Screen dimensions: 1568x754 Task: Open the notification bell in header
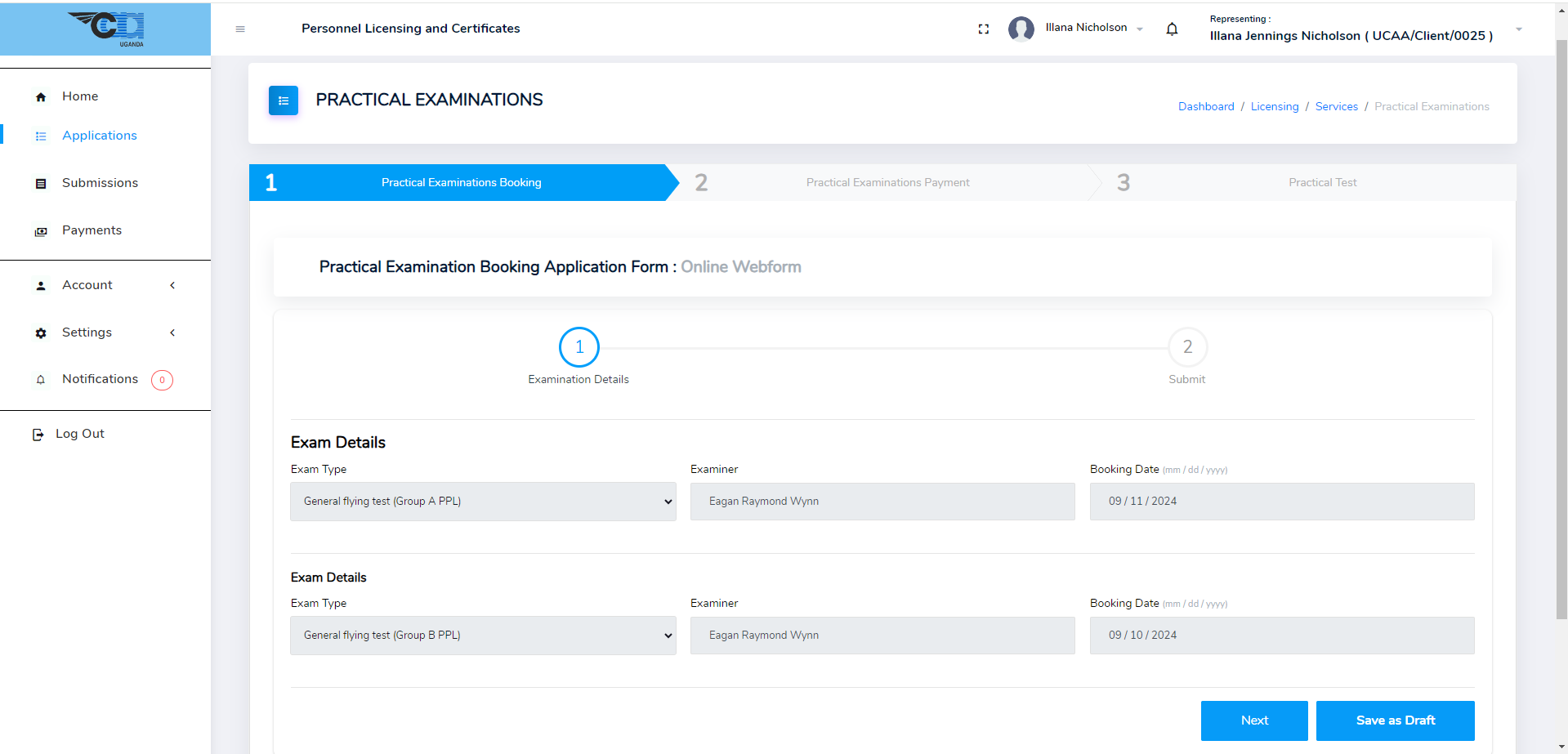pos(1172,29)
